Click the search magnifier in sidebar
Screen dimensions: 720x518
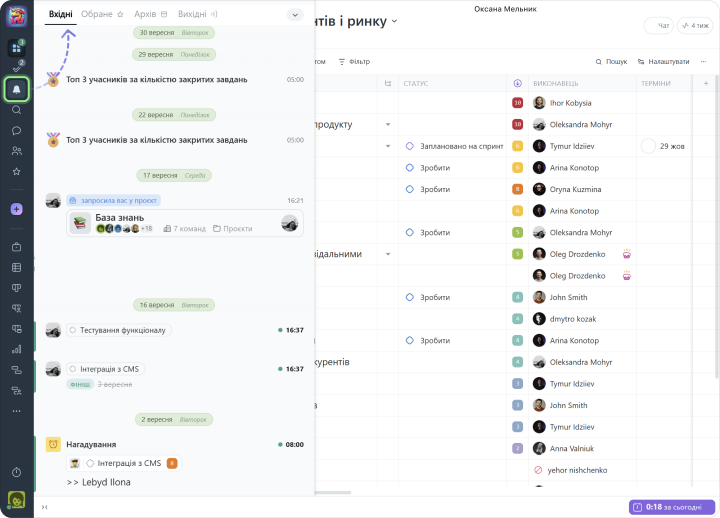(x=16, y=110)
